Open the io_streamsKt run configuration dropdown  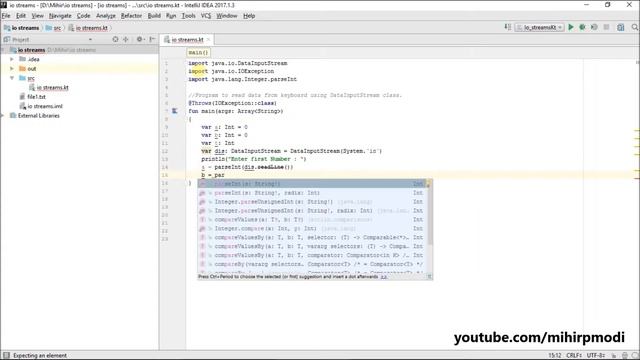(540, 27)
